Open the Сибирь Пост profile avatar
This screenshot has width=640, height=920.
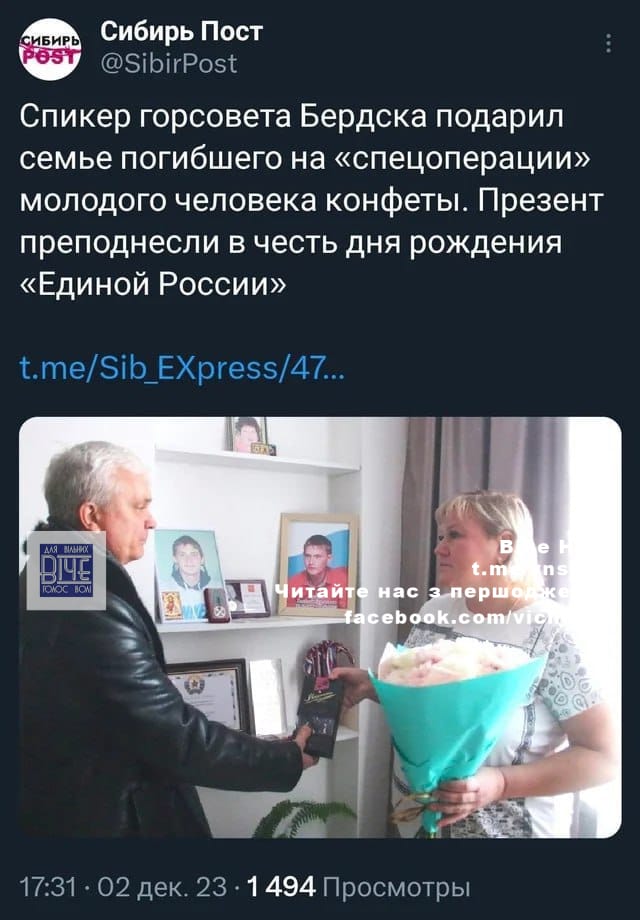click(x=50, y=49)
